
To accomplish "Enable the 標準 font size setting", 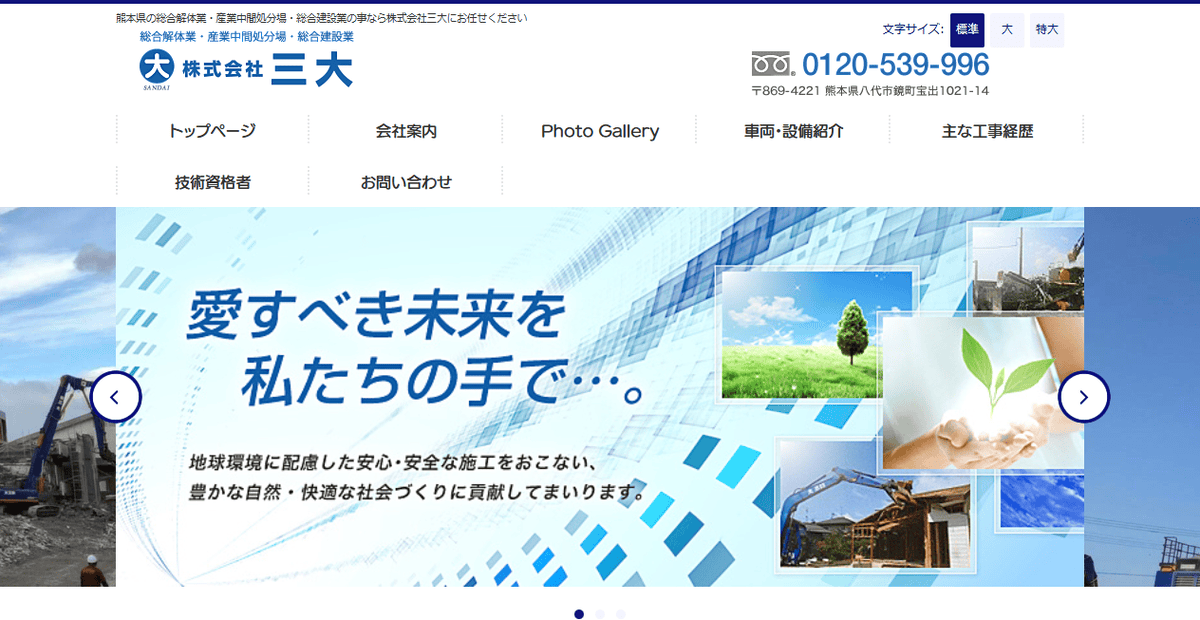I will click(965, 30).
